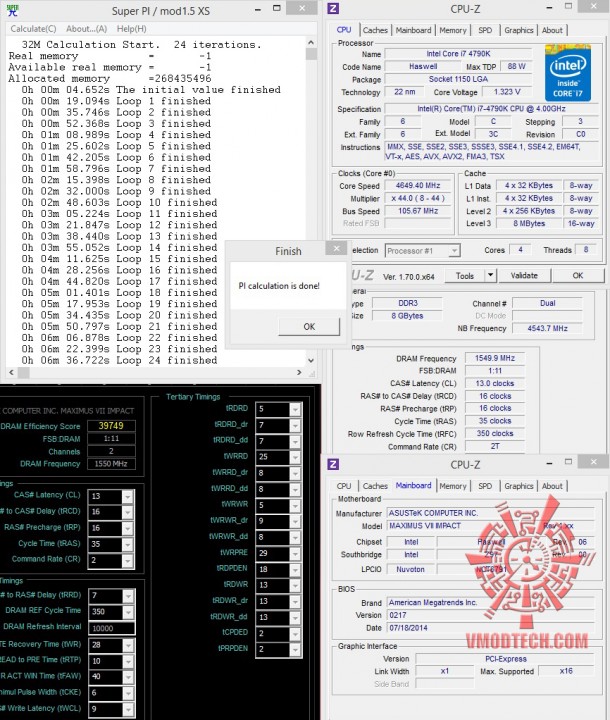Click the 'Loop 24 finished' line in Super PI
Screen dimensions: 610x720
(119, 360)
